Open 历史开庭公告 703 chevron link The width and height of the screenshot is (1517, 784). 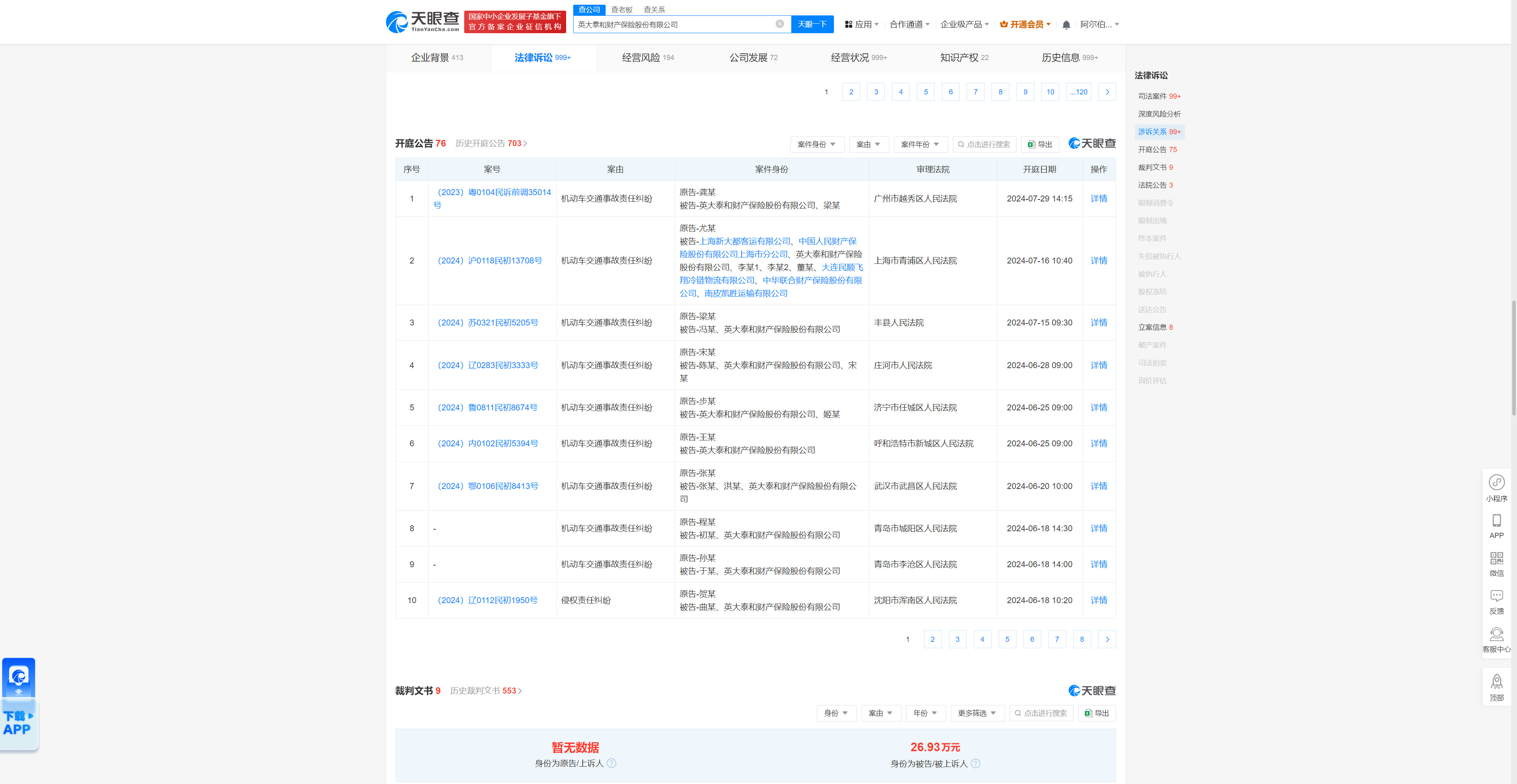(x=491, y=143)
